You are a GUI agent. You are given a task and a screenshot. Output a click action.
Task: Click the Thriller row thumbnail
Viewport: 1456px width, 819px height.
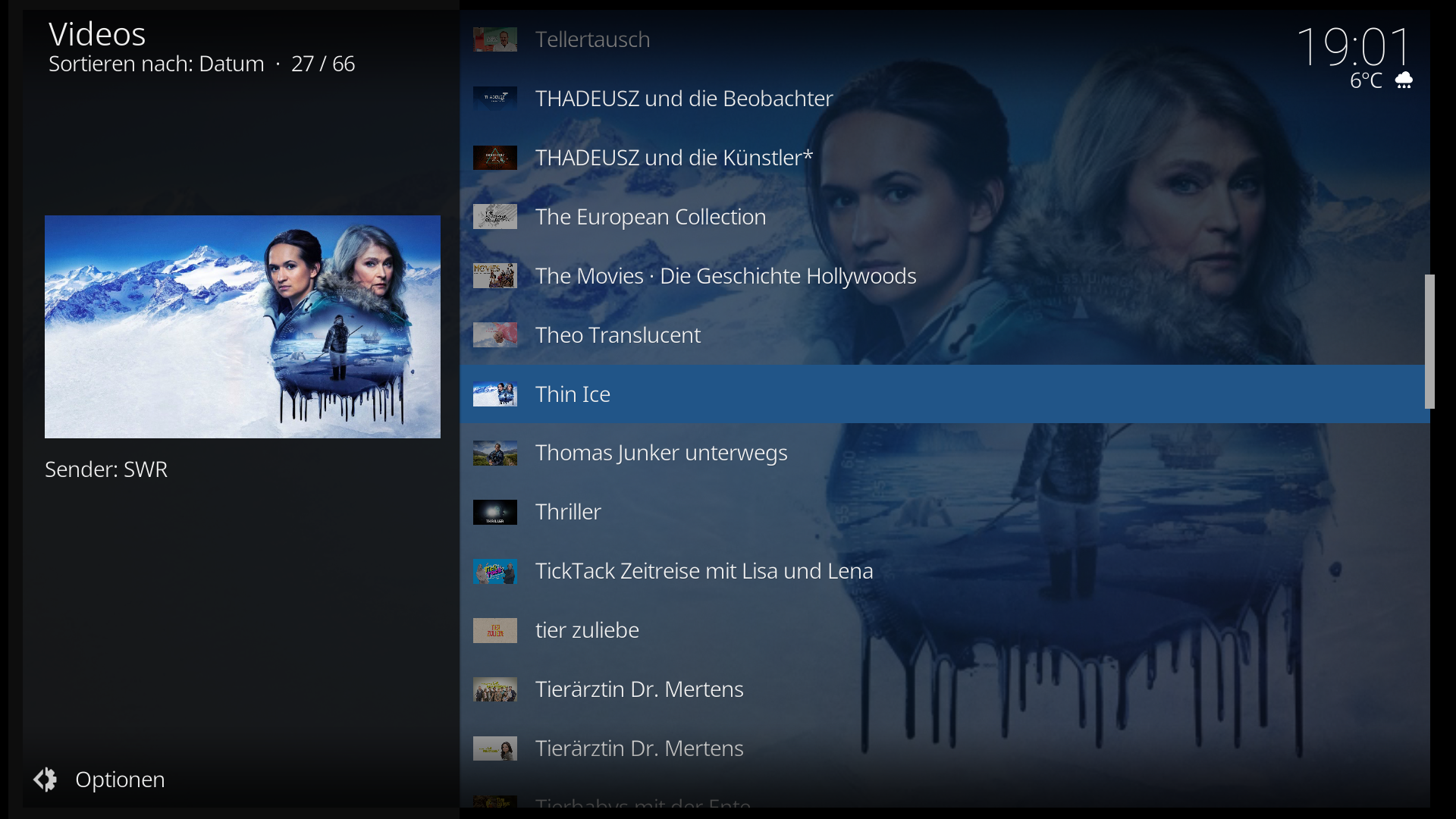(x=495, y=513)
